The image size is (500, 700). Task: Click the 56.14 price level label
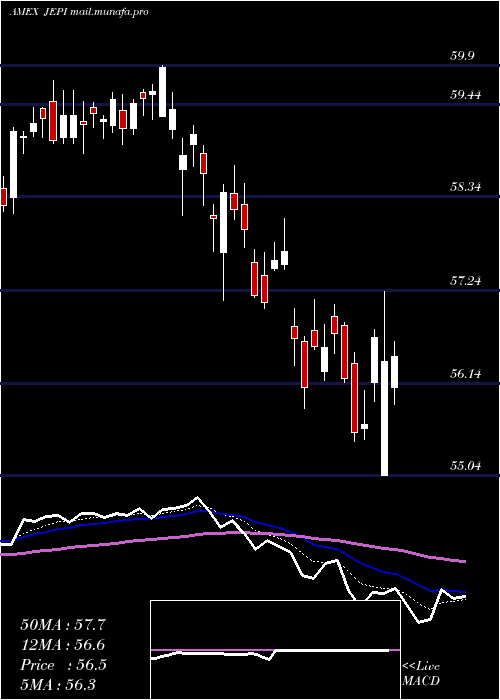pos(465,373)
